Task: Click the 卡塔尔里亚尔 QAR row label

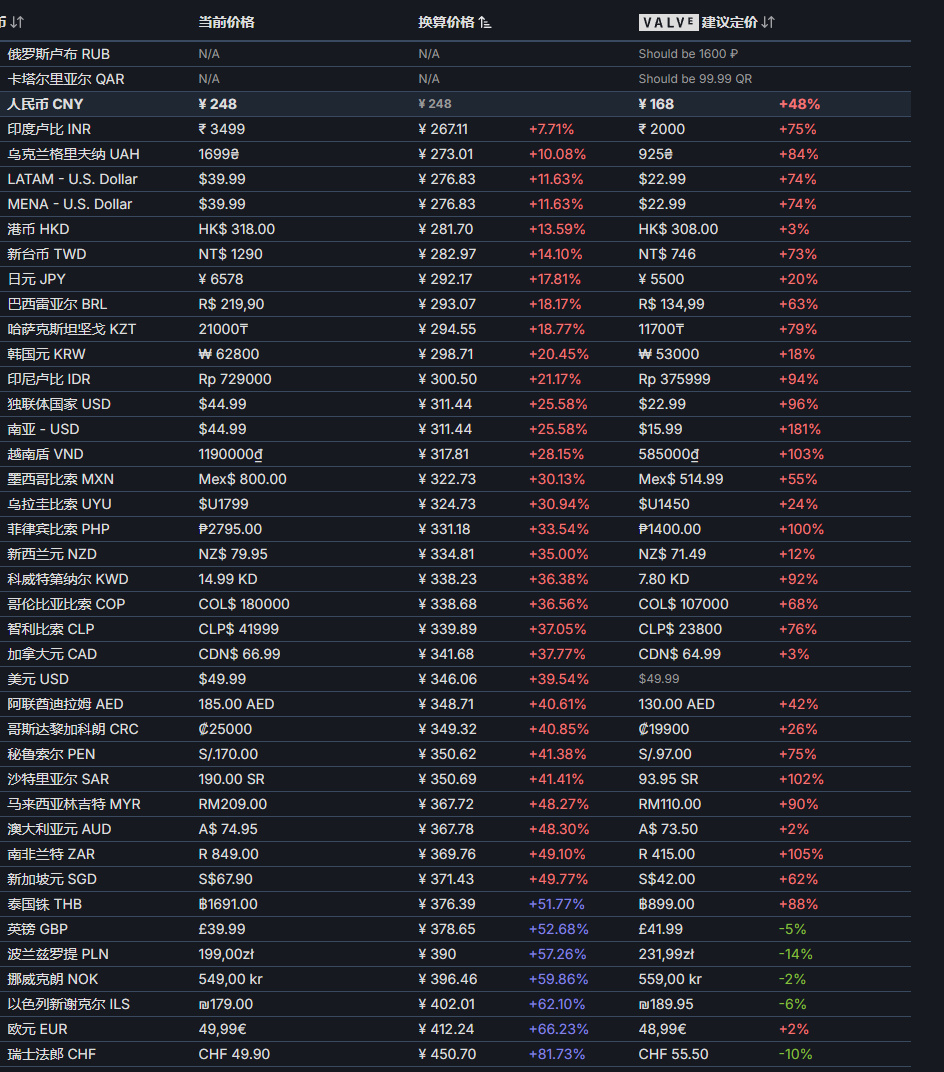Action: (66, 79)
